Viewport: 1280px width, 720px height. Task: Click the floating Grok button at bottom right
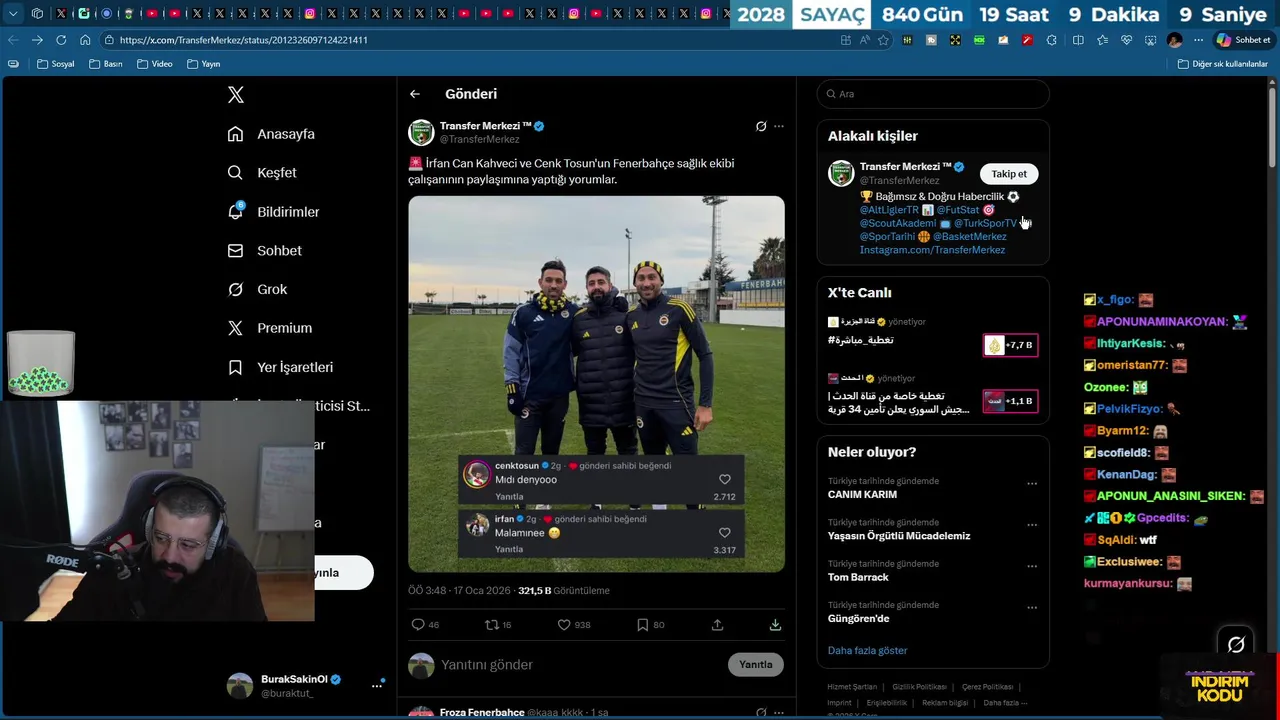tap(1236, 644)
